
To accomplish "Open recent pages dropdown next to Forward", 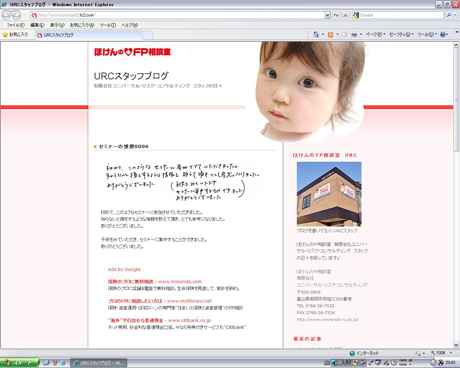I will pyautogui.click(x=24, y=15).
